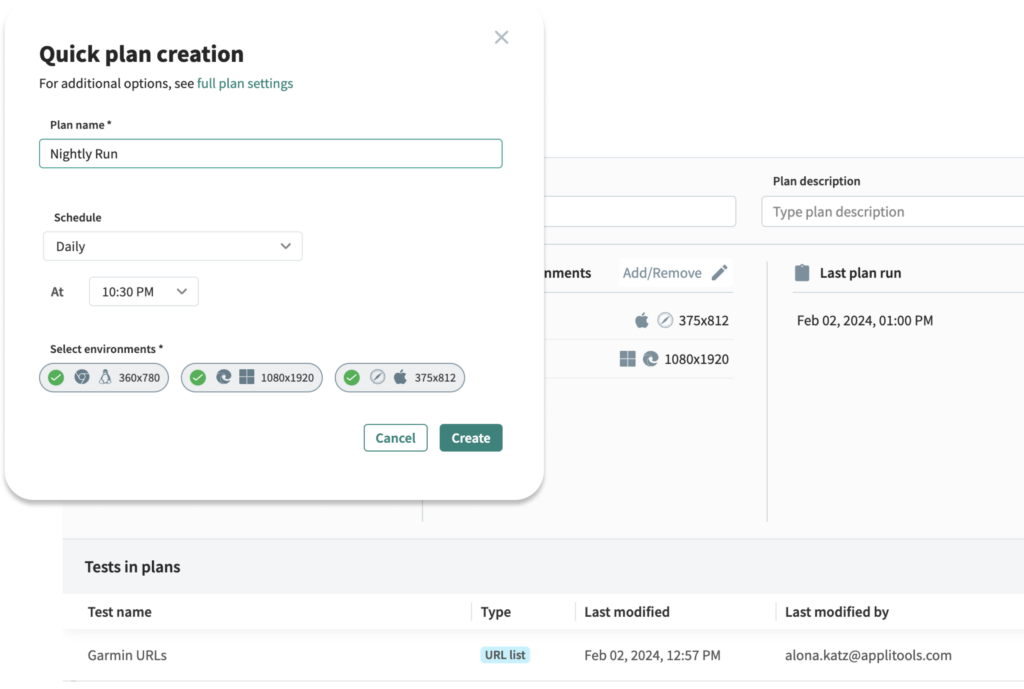Deselect the checkmark on the 1080x1920 environment
Image resolution: width=1024 pixels, height=689 pixels.
(197, 377)
